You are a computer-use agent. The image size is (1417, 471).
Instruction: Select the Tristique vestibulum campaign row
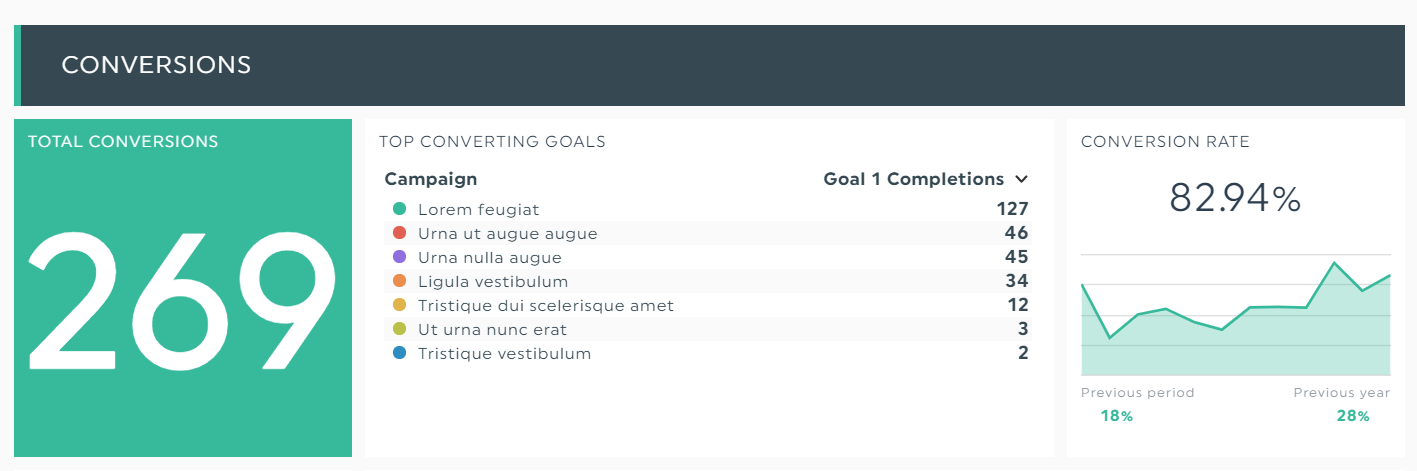coord(707,353)
